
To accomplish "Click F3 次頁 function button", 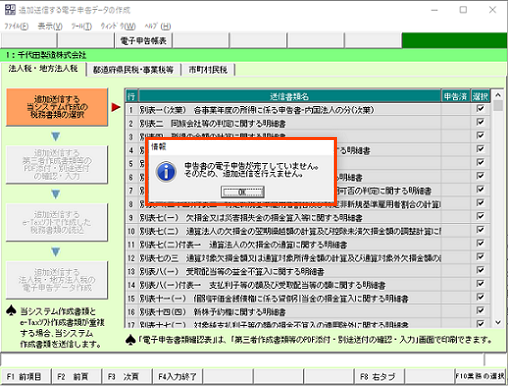I will pos(127,377).
